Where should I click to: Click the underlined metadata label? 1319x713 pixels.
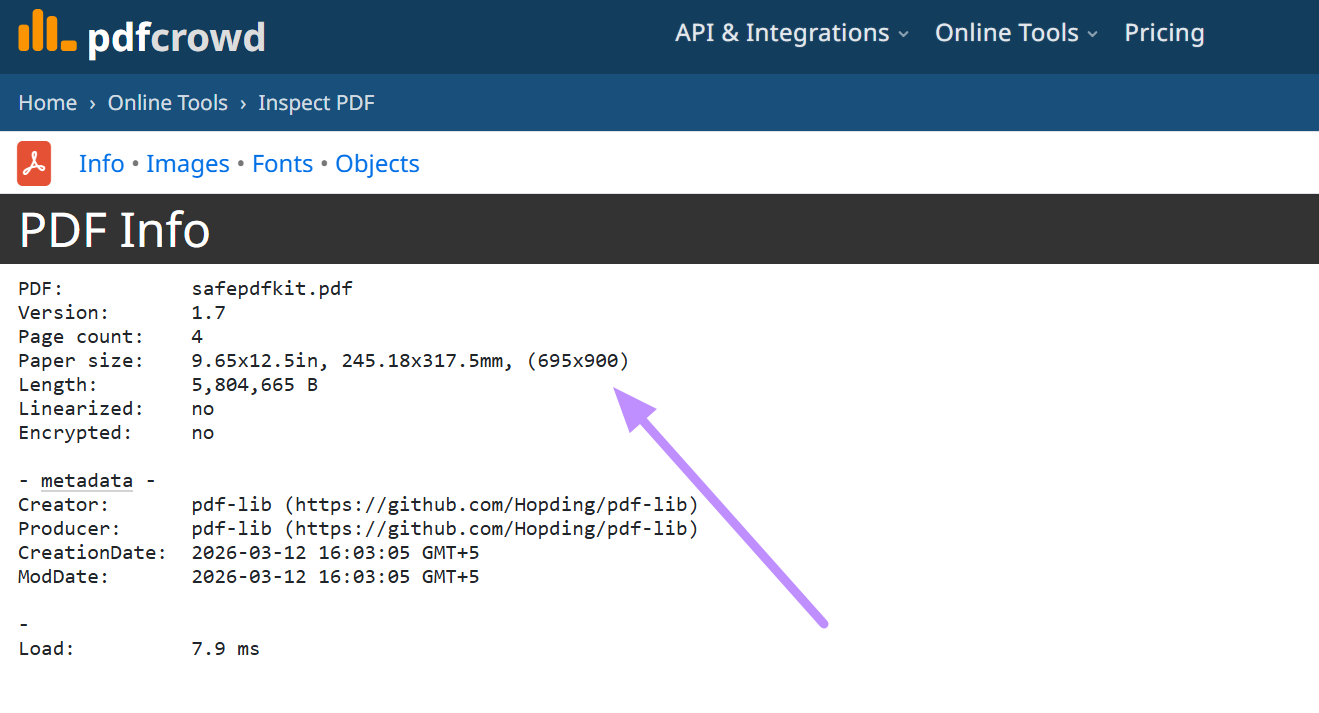click(87, 481)
